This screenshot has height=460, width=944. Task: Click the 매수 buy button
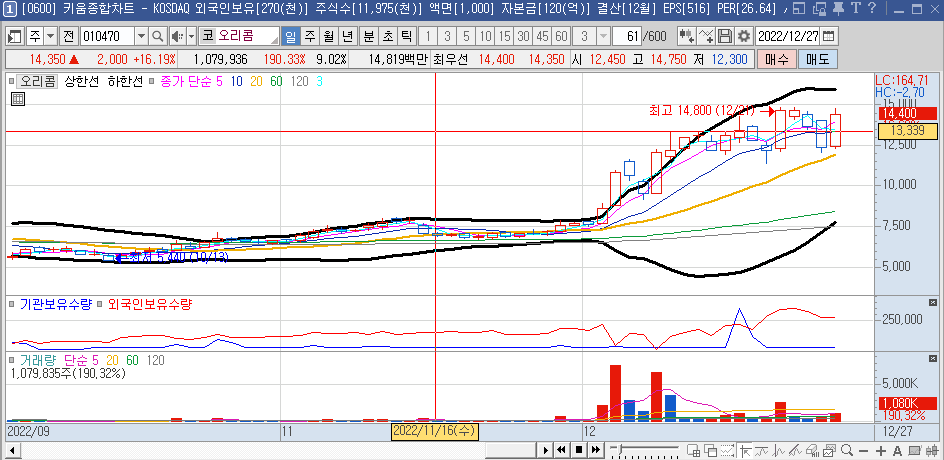(777, 60)
